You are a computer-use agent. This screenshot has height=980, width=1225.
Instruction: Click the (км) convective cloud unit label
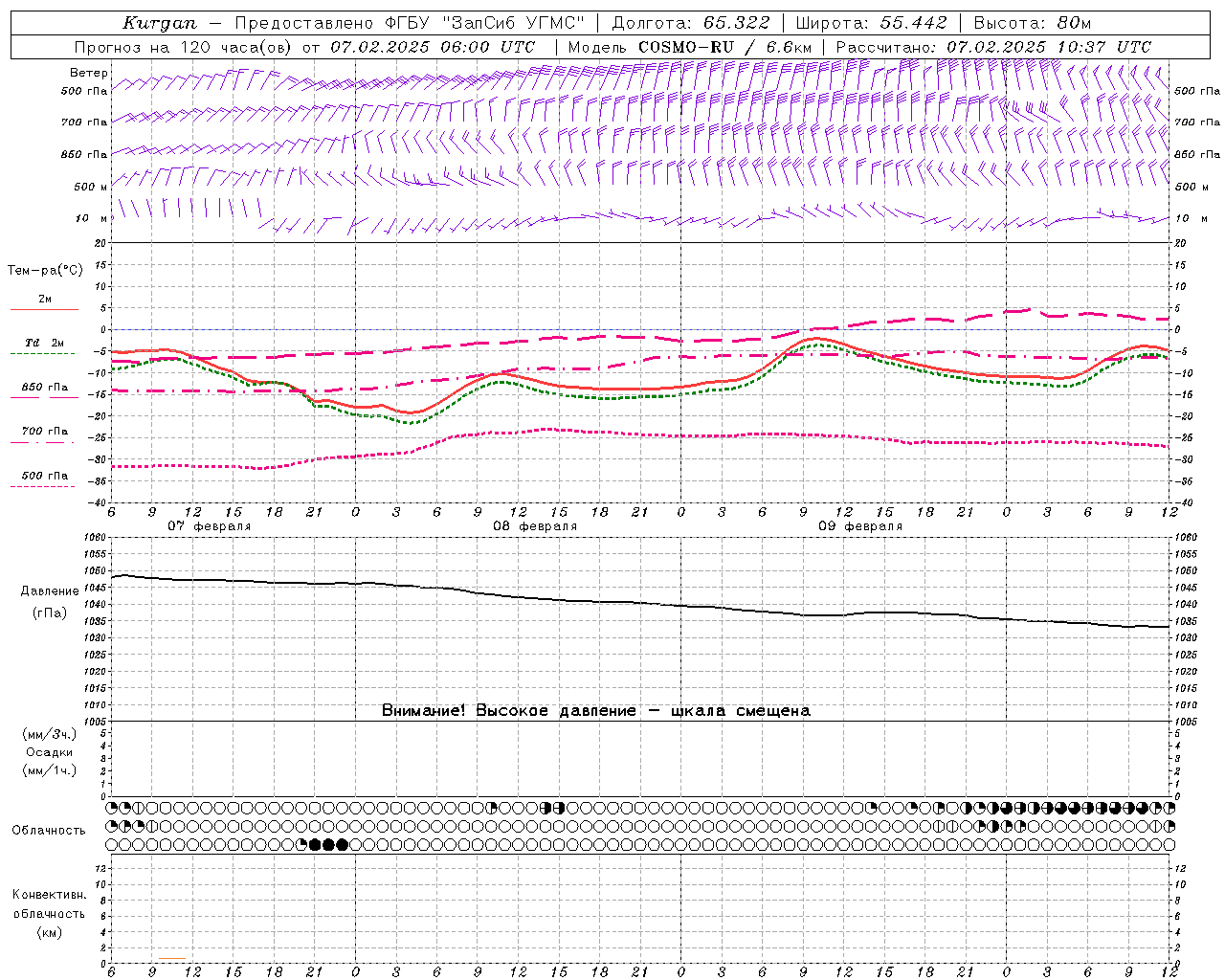[x=50, y=932]
